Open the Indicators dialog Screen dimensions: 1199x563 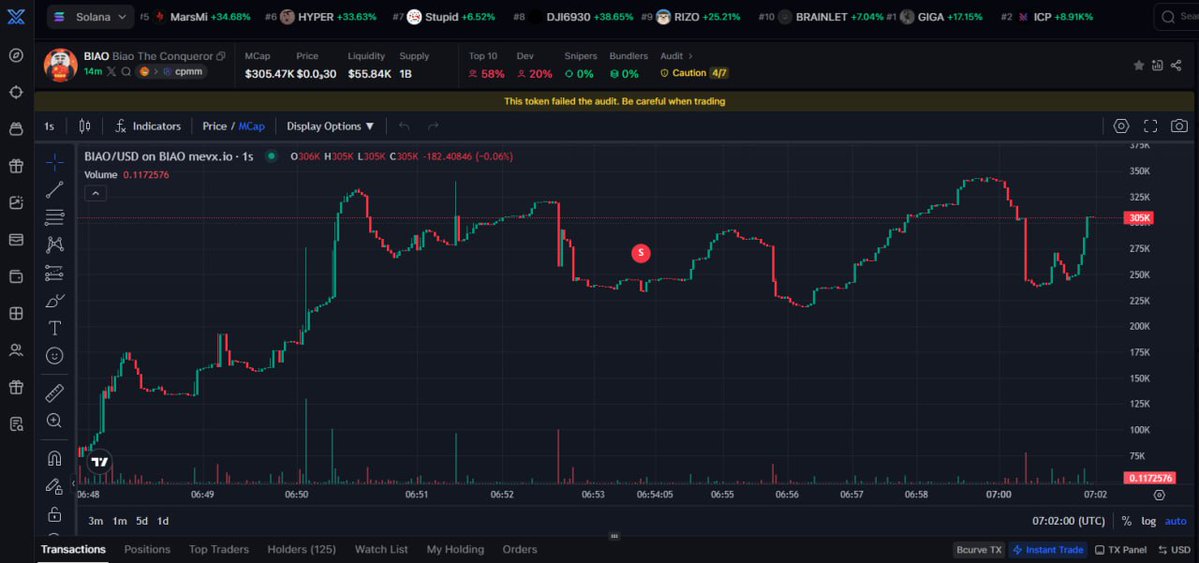click(148, 126)
